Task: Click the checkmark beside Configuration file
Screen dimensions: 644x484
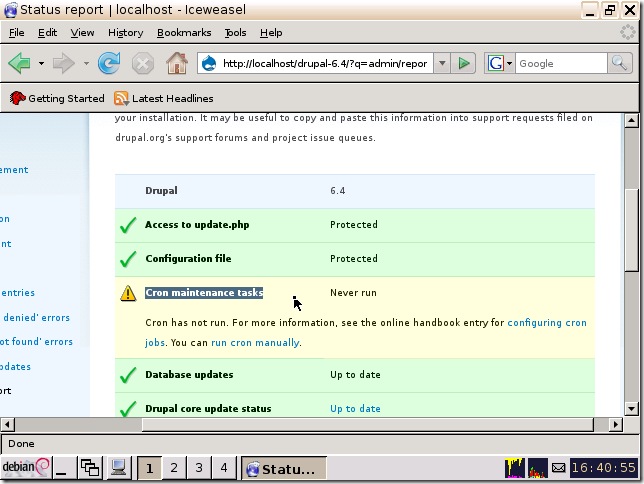Action: click(x=128, y=259)
